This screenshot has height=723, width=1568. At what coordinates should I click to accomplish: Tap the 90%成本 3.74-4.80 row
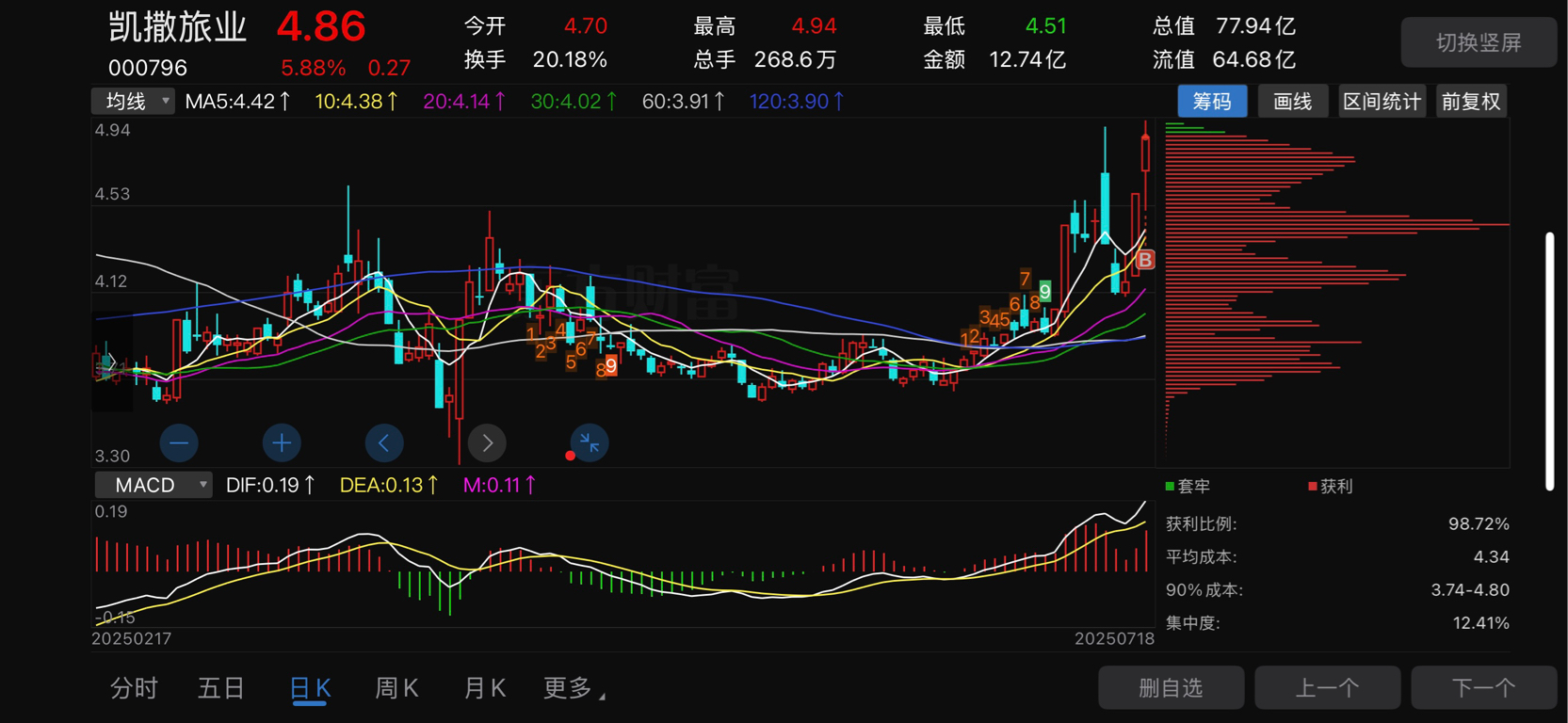[1337, 589]
